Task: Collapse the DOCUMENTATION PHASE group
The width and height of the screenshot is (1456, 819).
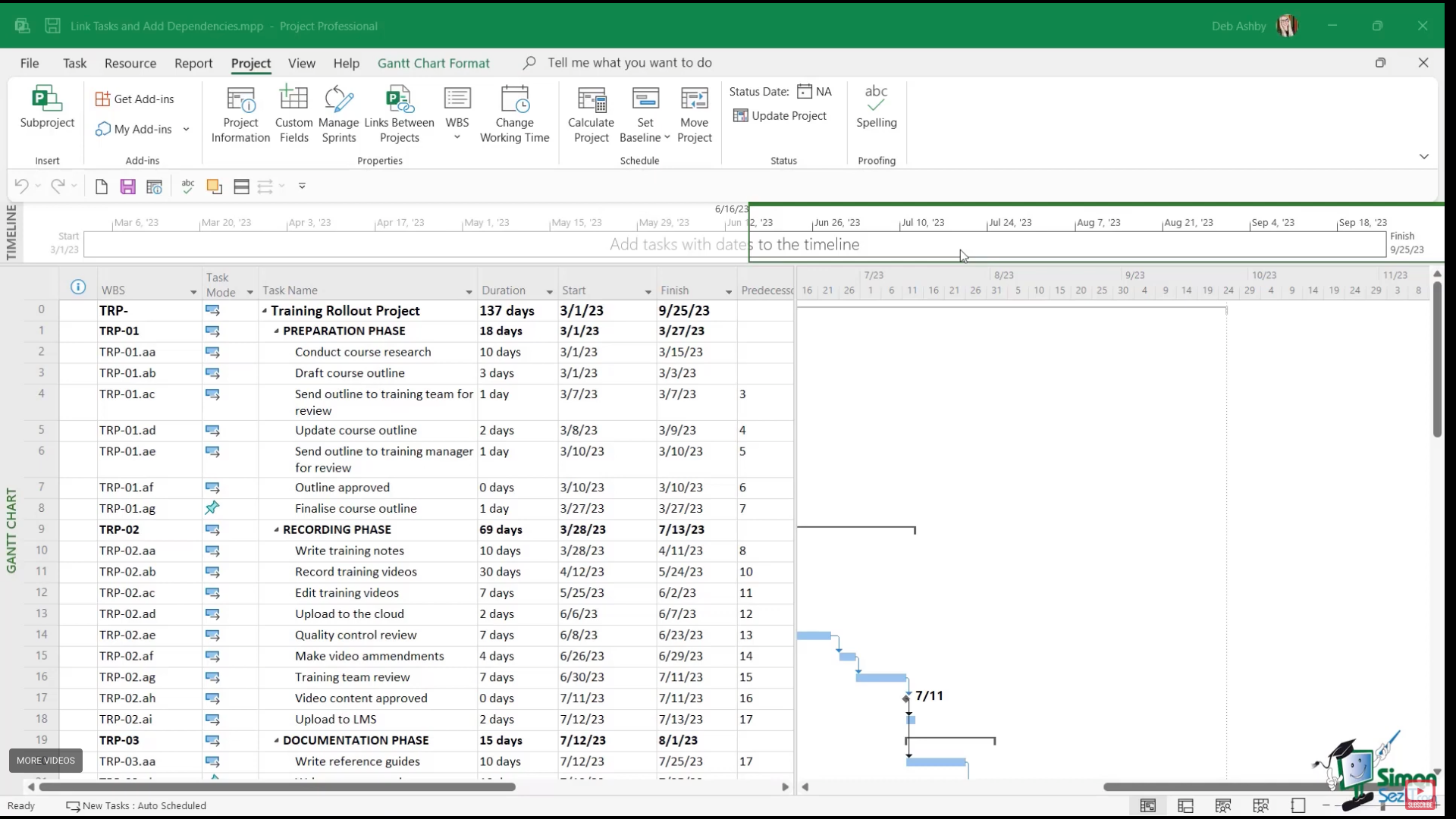Action: (277, 741)
